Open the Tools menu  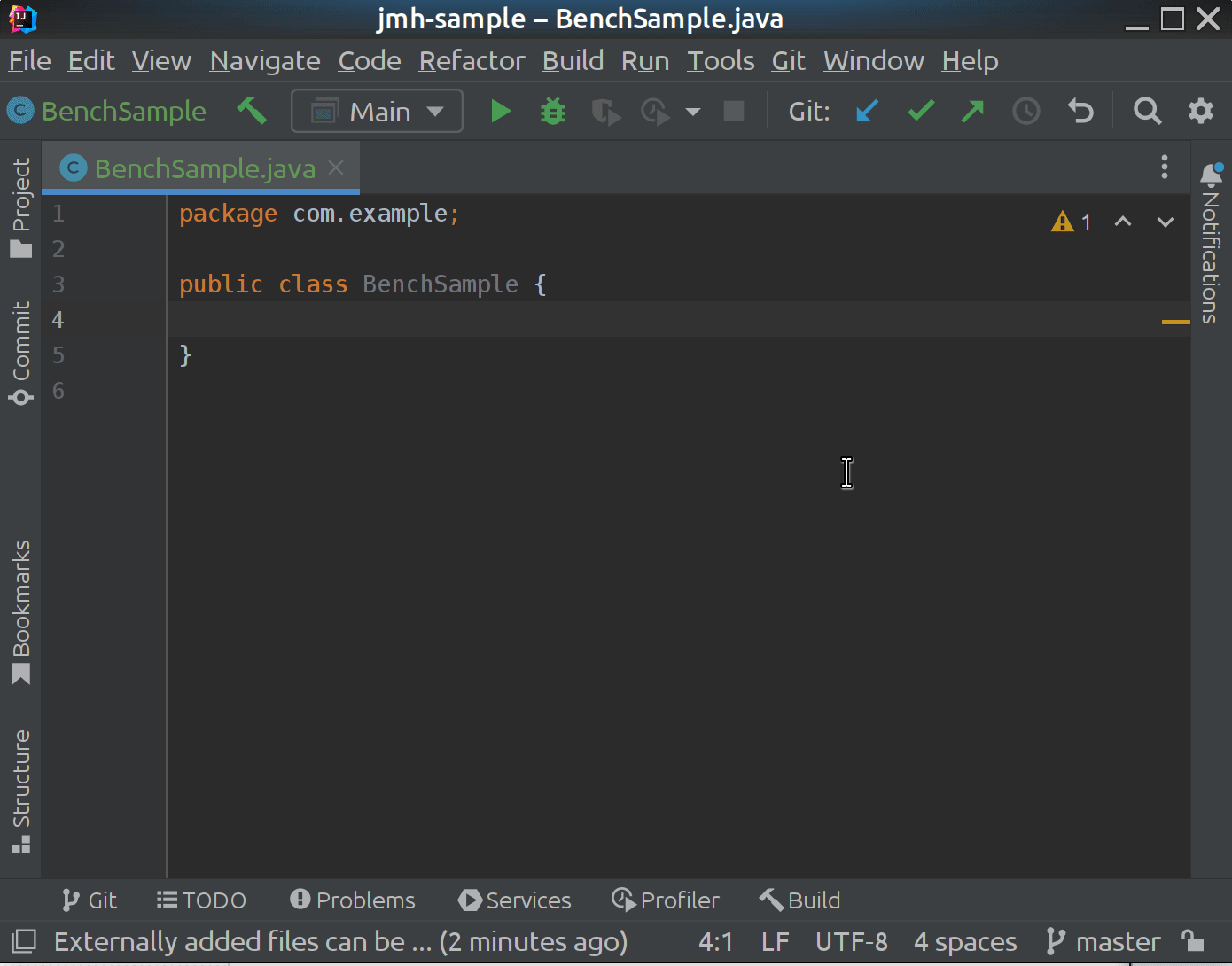721,60
